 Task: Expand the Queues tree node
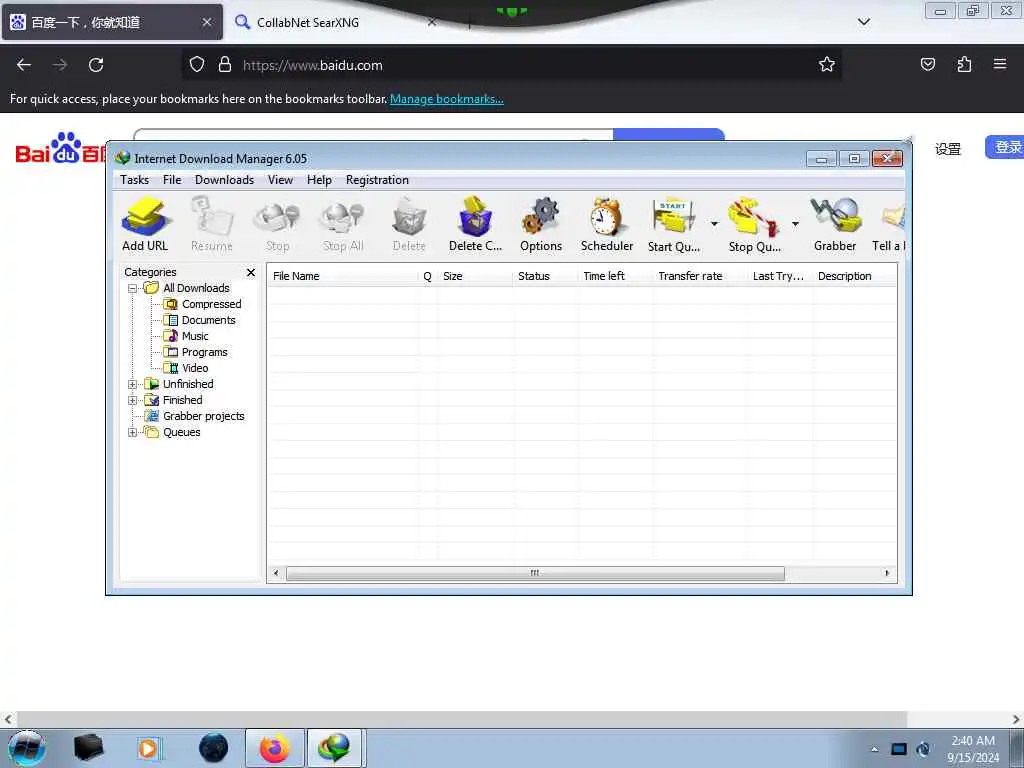(133, 432)
